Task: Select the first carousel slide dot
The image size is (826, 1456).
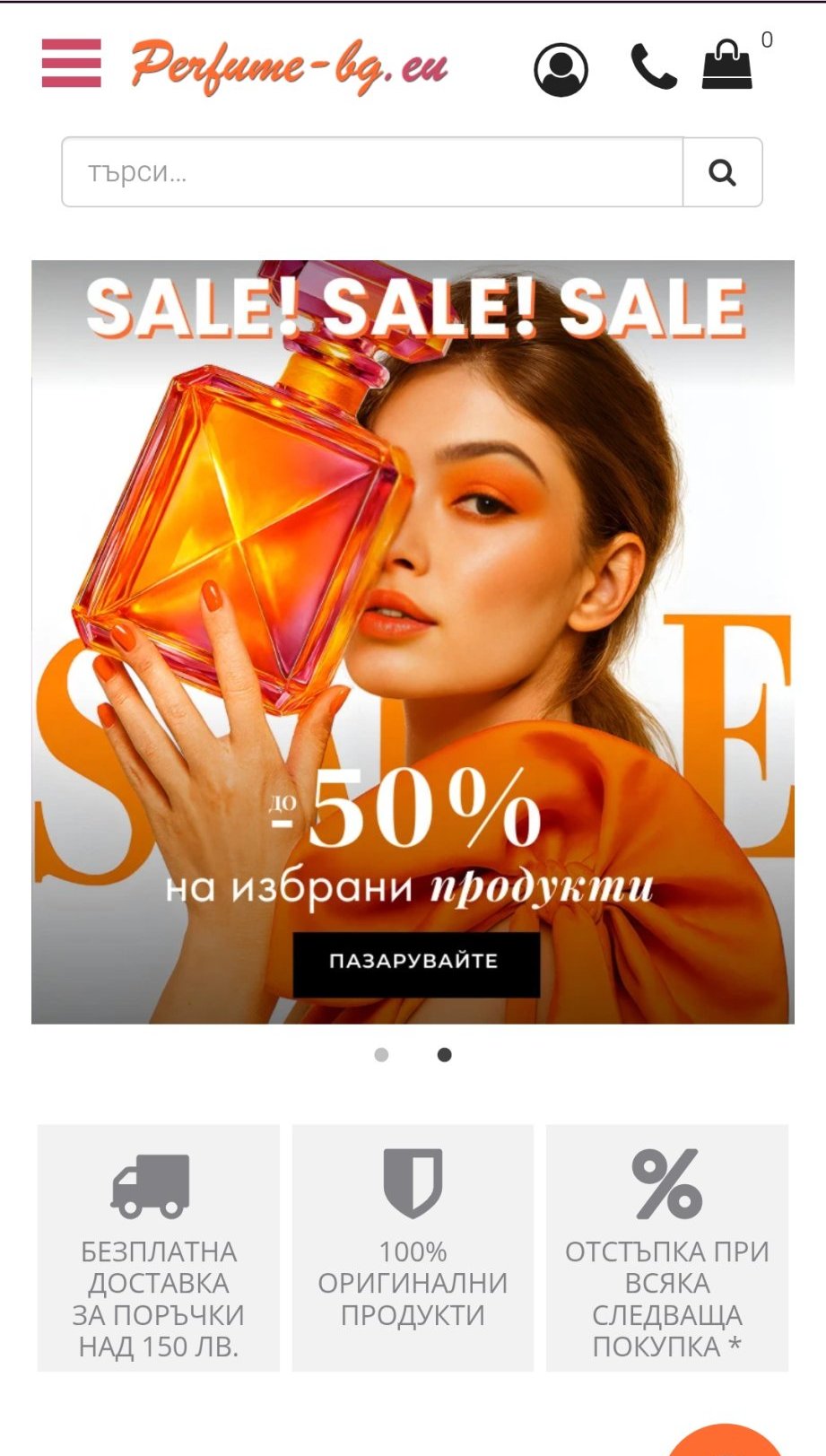Action: (381, 1055)
